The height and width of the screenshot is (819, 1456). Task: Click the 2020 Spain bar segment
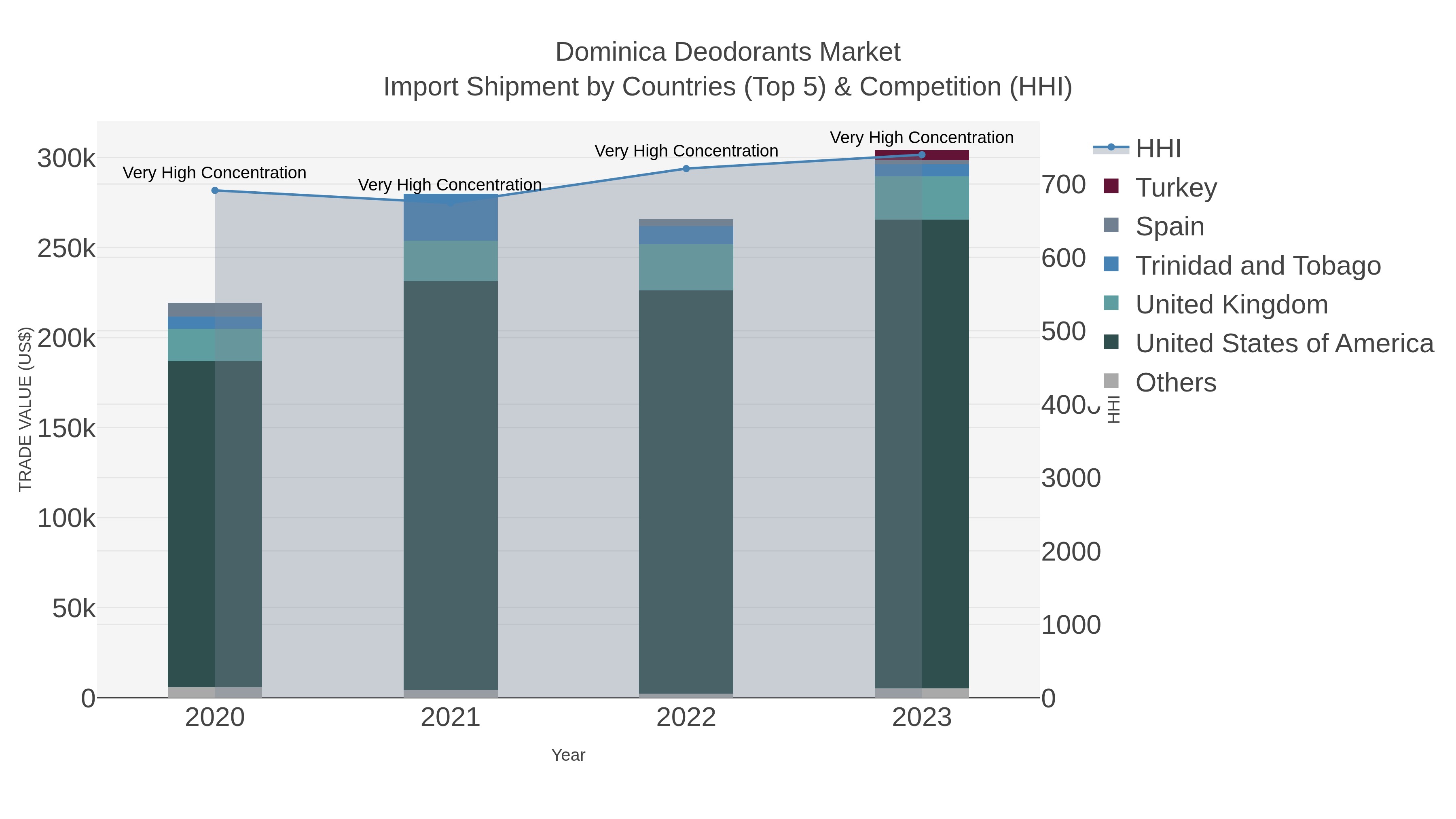point(215,310)
